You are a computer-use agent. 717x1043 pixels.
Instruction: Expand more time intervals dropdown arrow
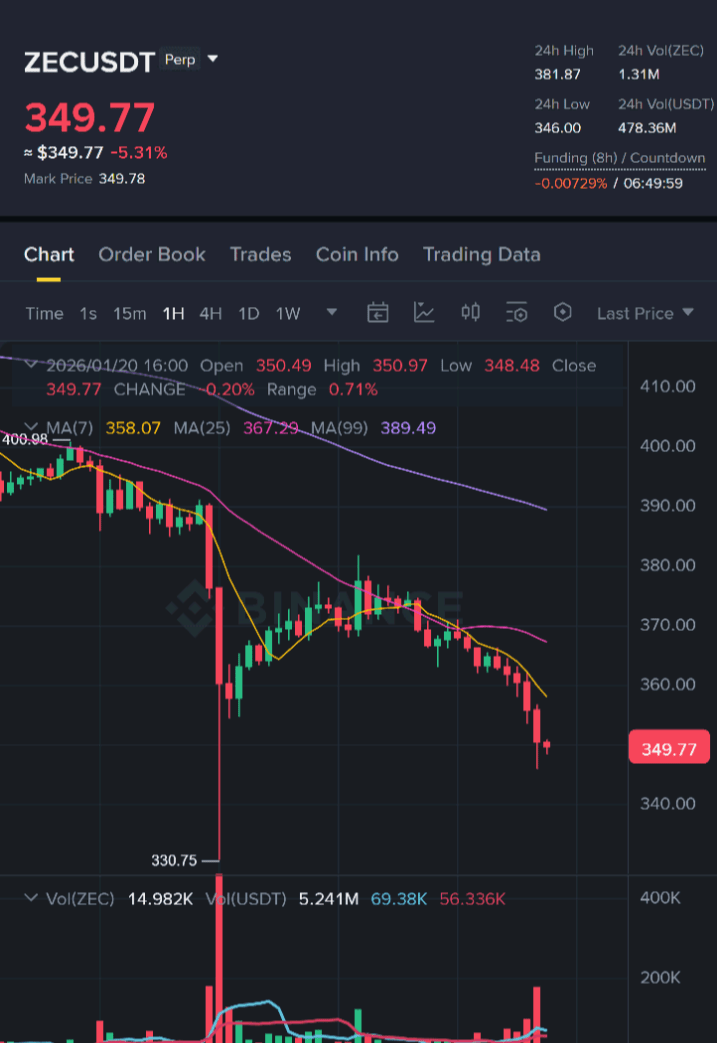[x=332, y=313]
